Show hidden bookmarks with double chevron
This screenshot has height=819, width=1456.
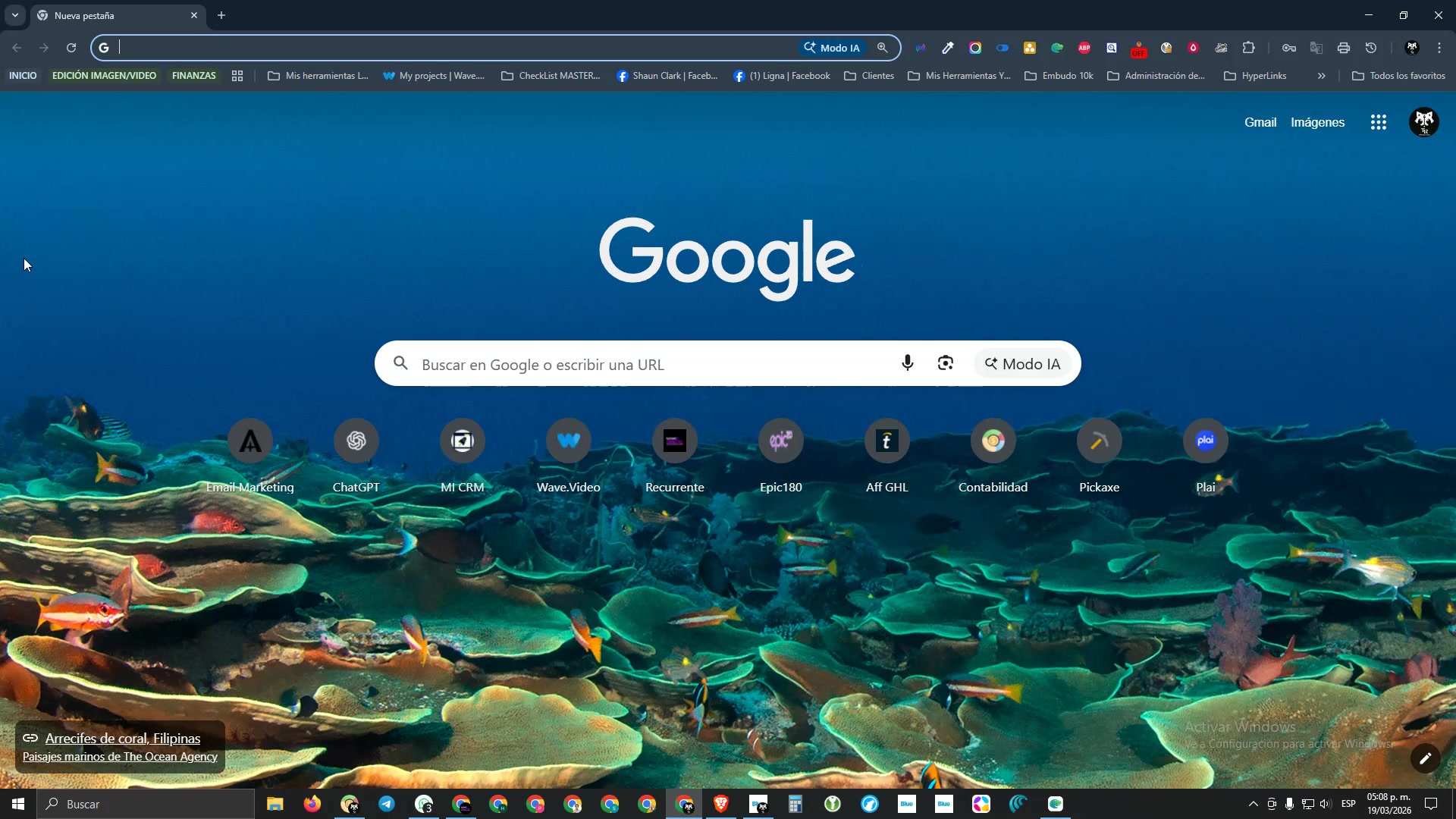tap(1321, 76)
